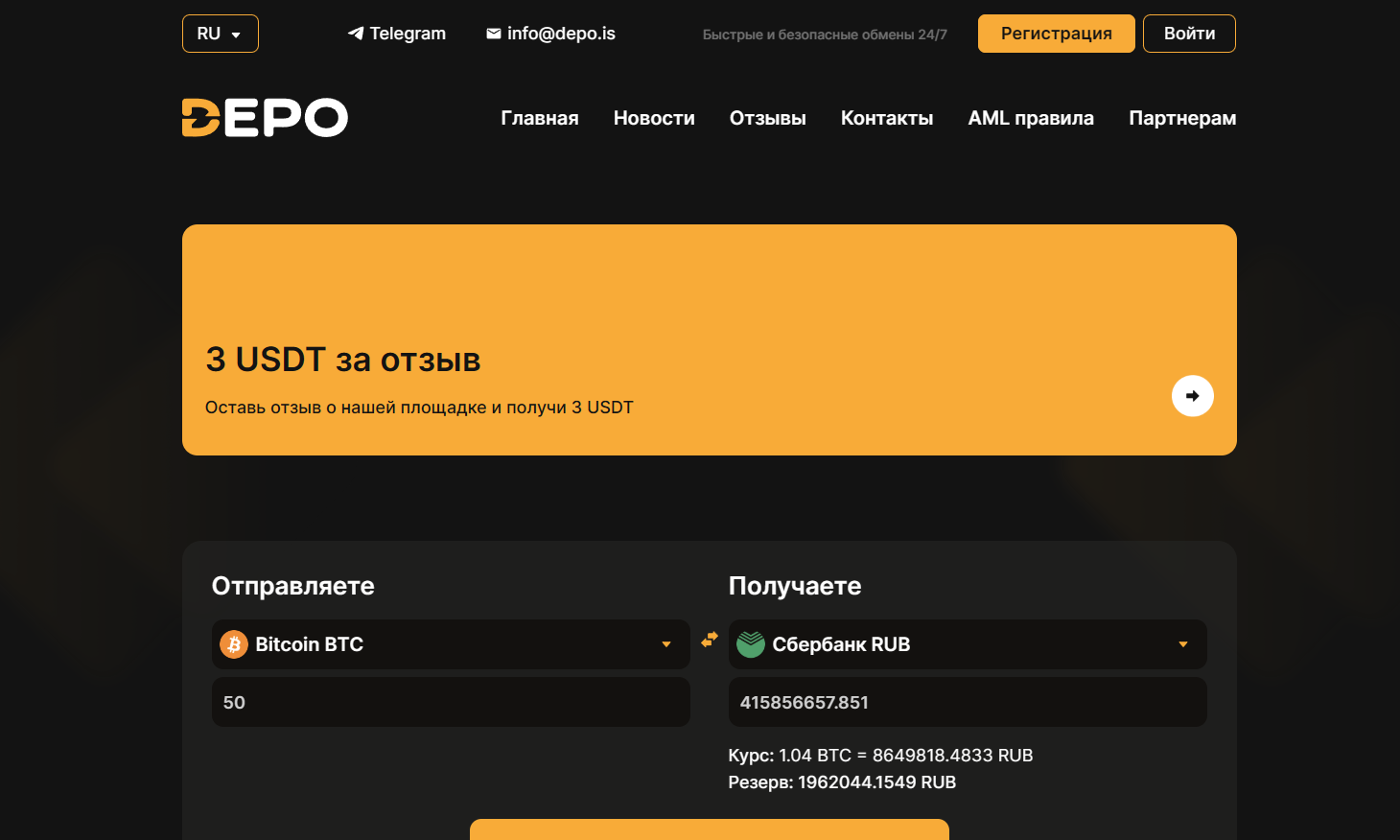Click the Отправляете heading
The image size is (1400, 840).
tap(293, 586)
